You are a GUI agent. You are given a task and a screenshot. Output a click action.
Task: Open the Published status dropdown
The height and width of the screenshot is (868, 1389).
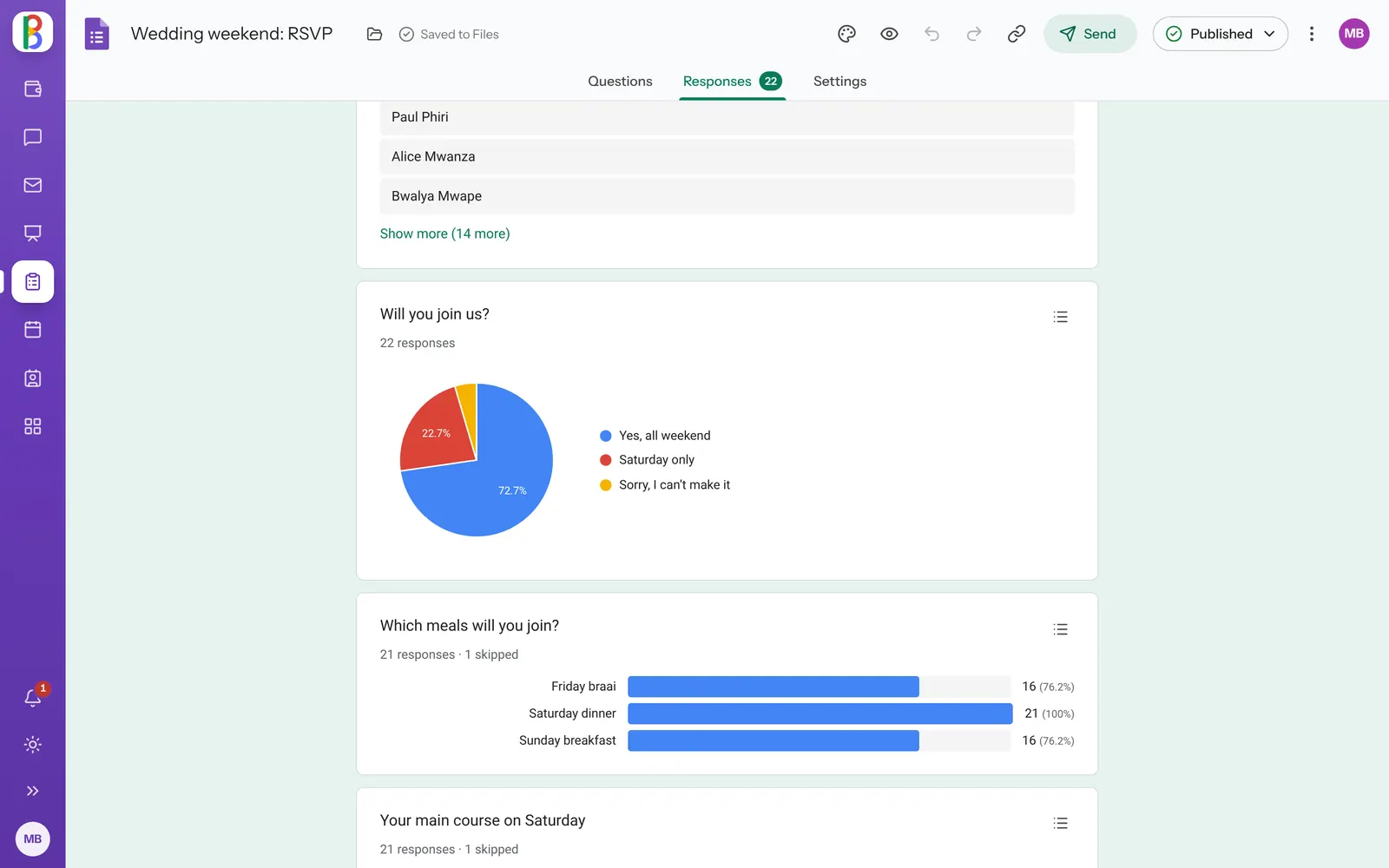click(1221, 34)
